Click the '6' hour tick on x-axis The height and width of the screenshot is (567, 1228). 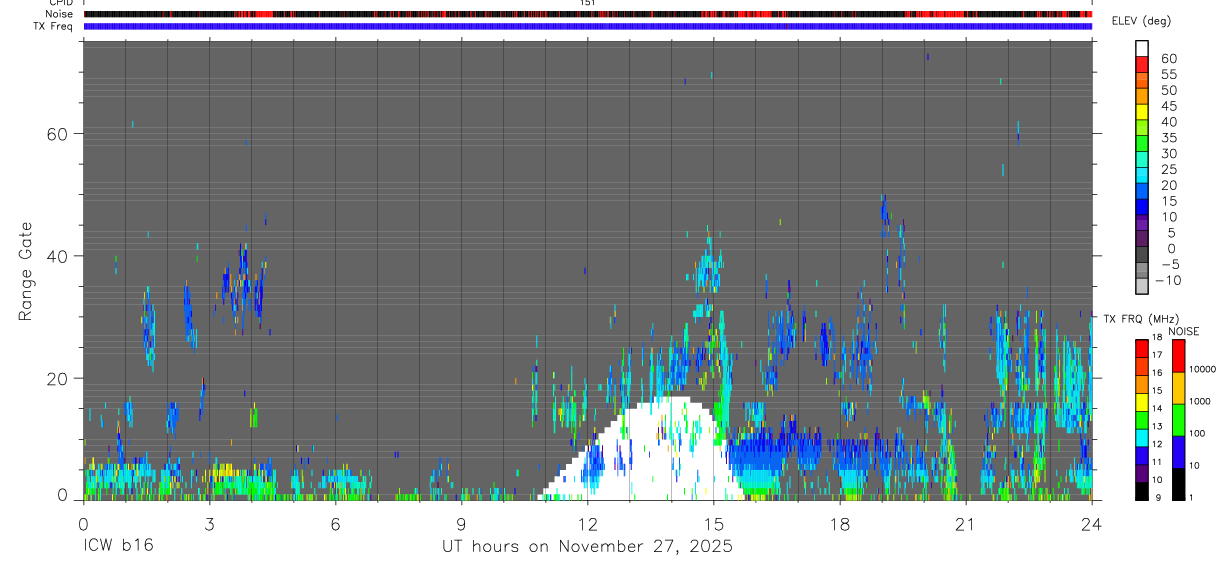point(335,523)
